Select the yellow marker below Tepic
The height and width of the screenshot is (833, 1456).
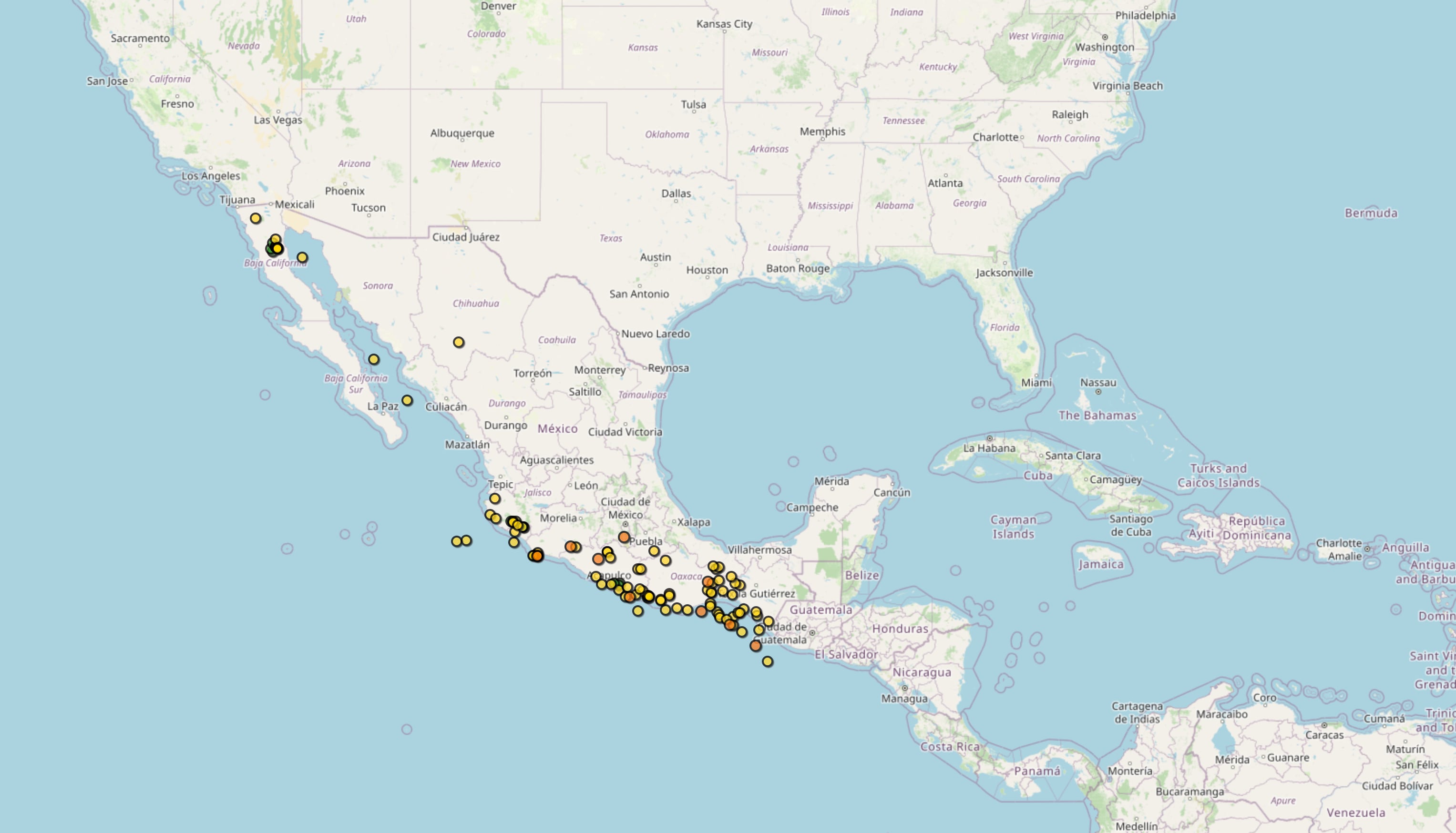pos(494,498)
